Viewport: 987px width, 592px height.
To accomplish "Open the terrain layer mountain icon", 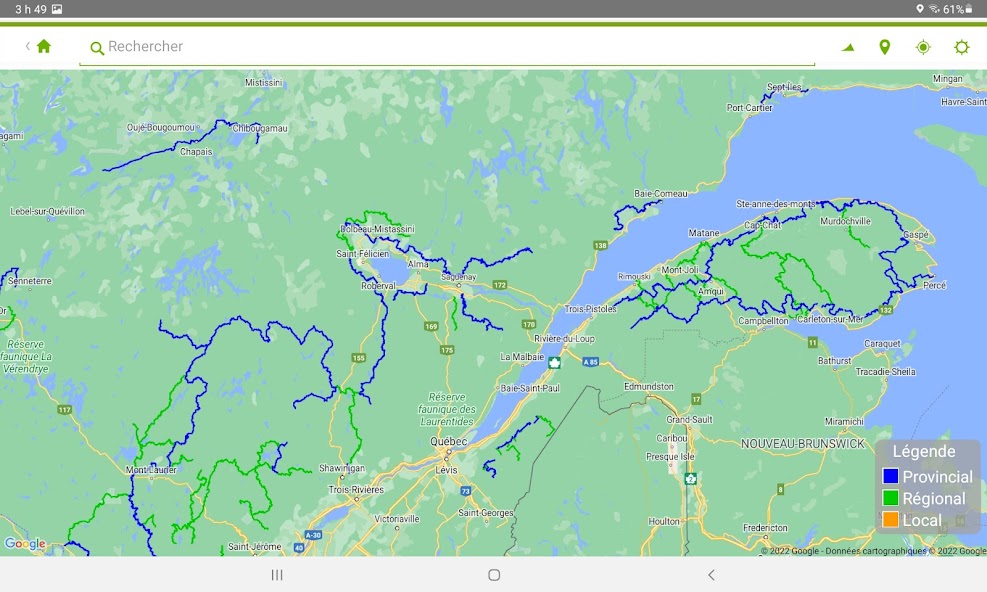I will pos(848,47).
